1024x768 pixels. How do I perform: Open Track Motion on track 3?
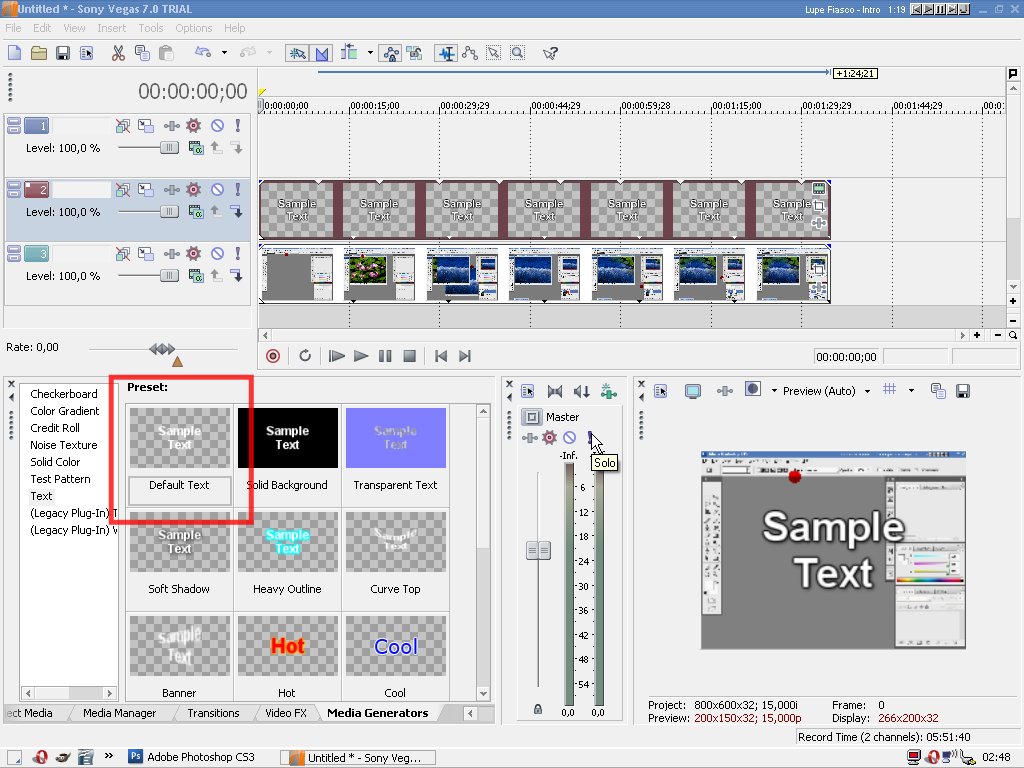point(146,253)
